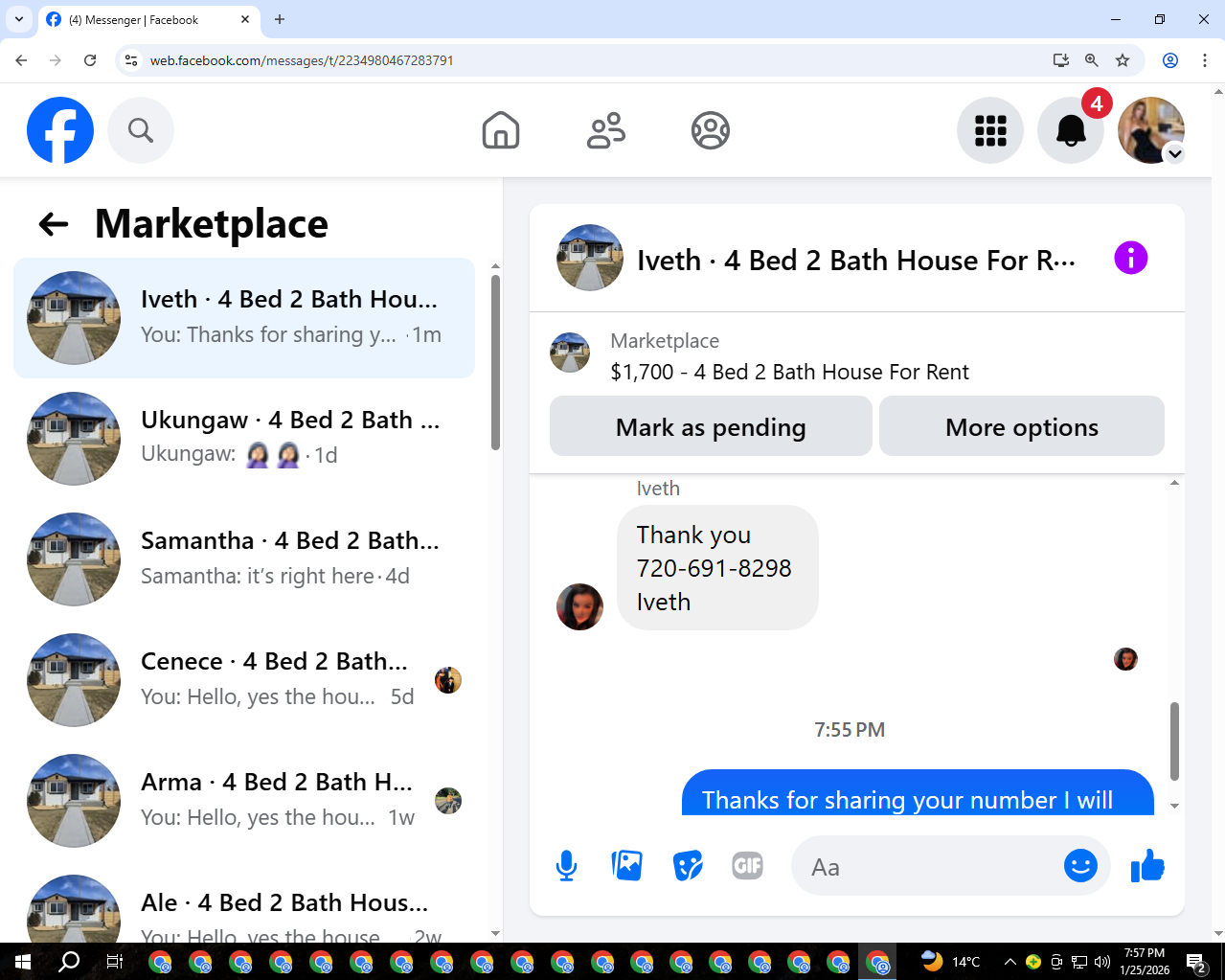Screen dimensions: 1225x980
Task: Click the chat scroll down arrow
Action: point(1174,807)
